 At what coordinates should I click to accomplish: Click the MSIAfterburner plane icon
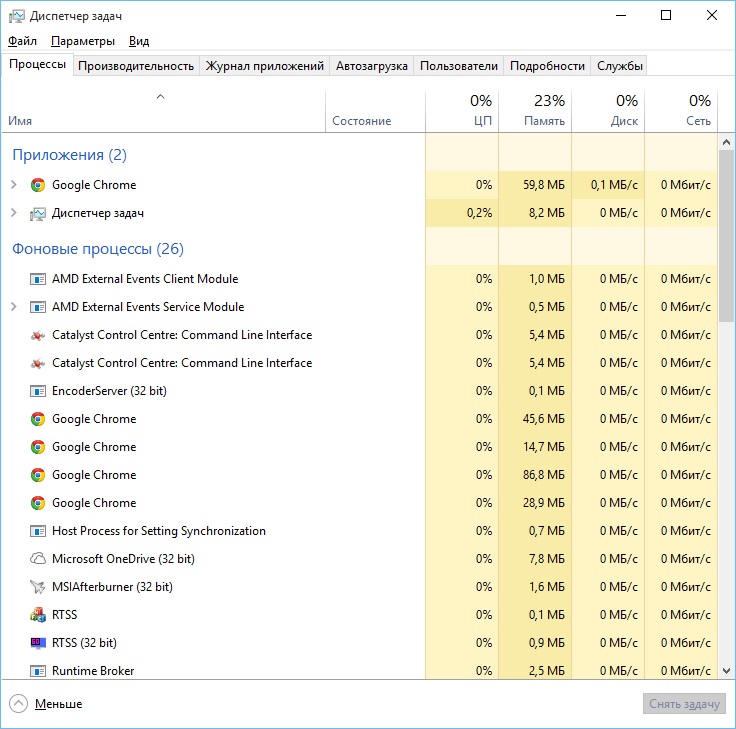click(38, 587)
